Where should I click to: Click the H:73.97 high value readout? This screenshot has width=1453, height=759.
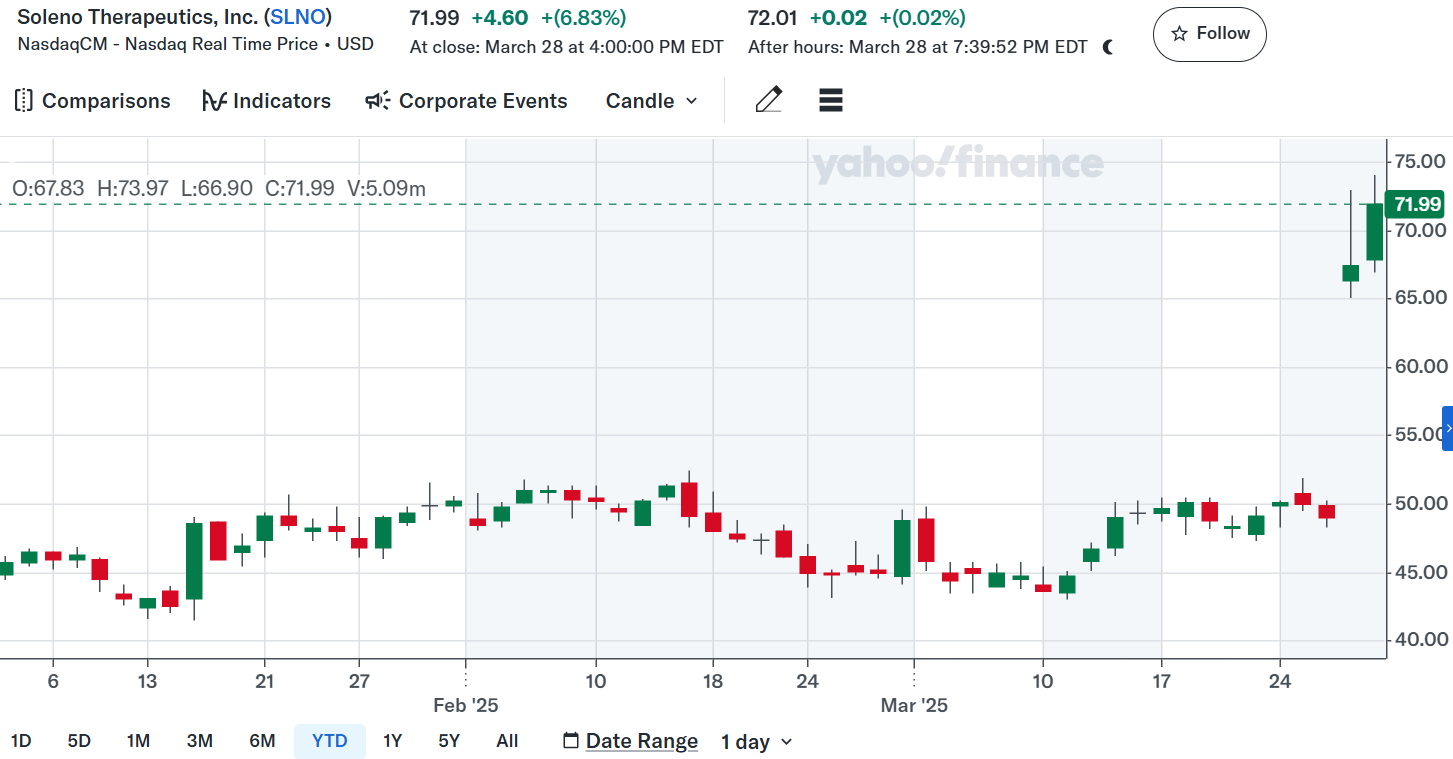(132, 188)
